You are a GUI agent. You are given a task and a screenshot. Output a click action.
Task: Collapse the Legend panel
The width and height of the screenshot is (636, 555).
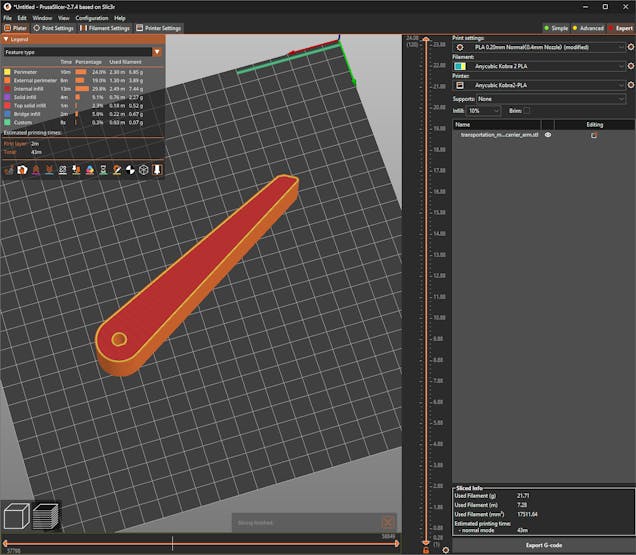pyautogui.click(x=6, y=39)
